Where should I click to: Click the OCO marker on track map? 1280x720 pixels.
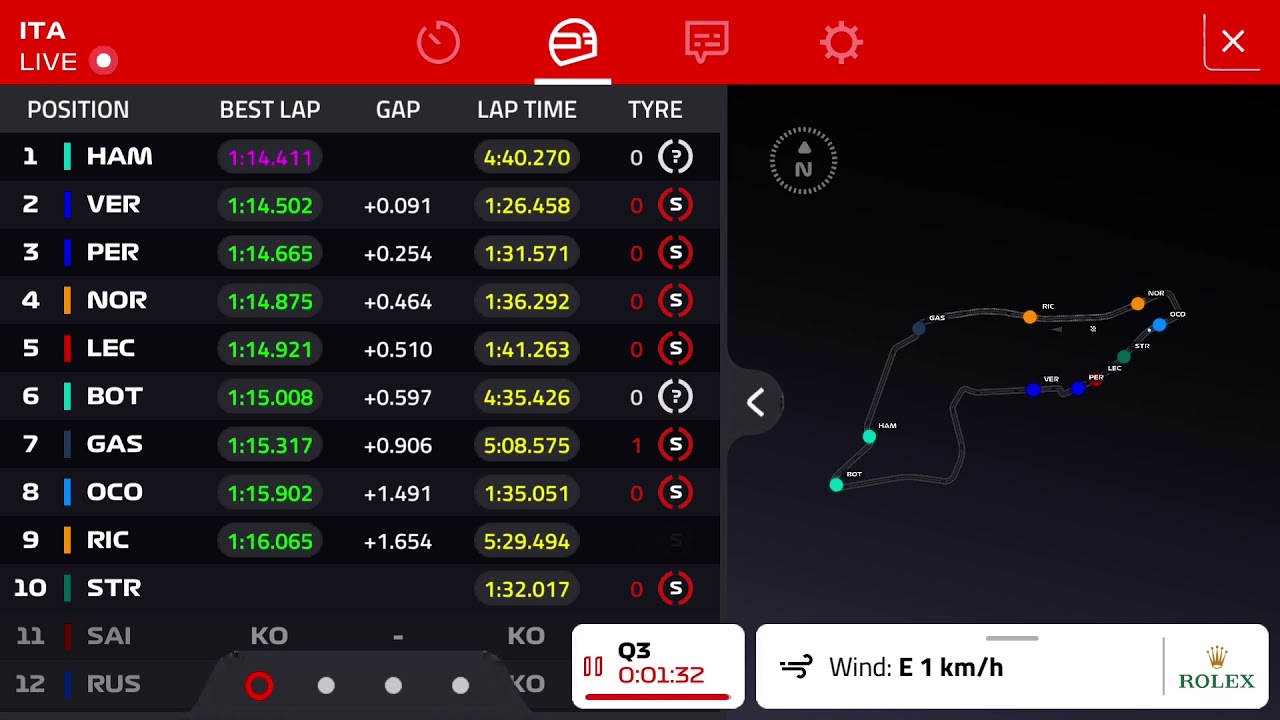[1159, 325]
